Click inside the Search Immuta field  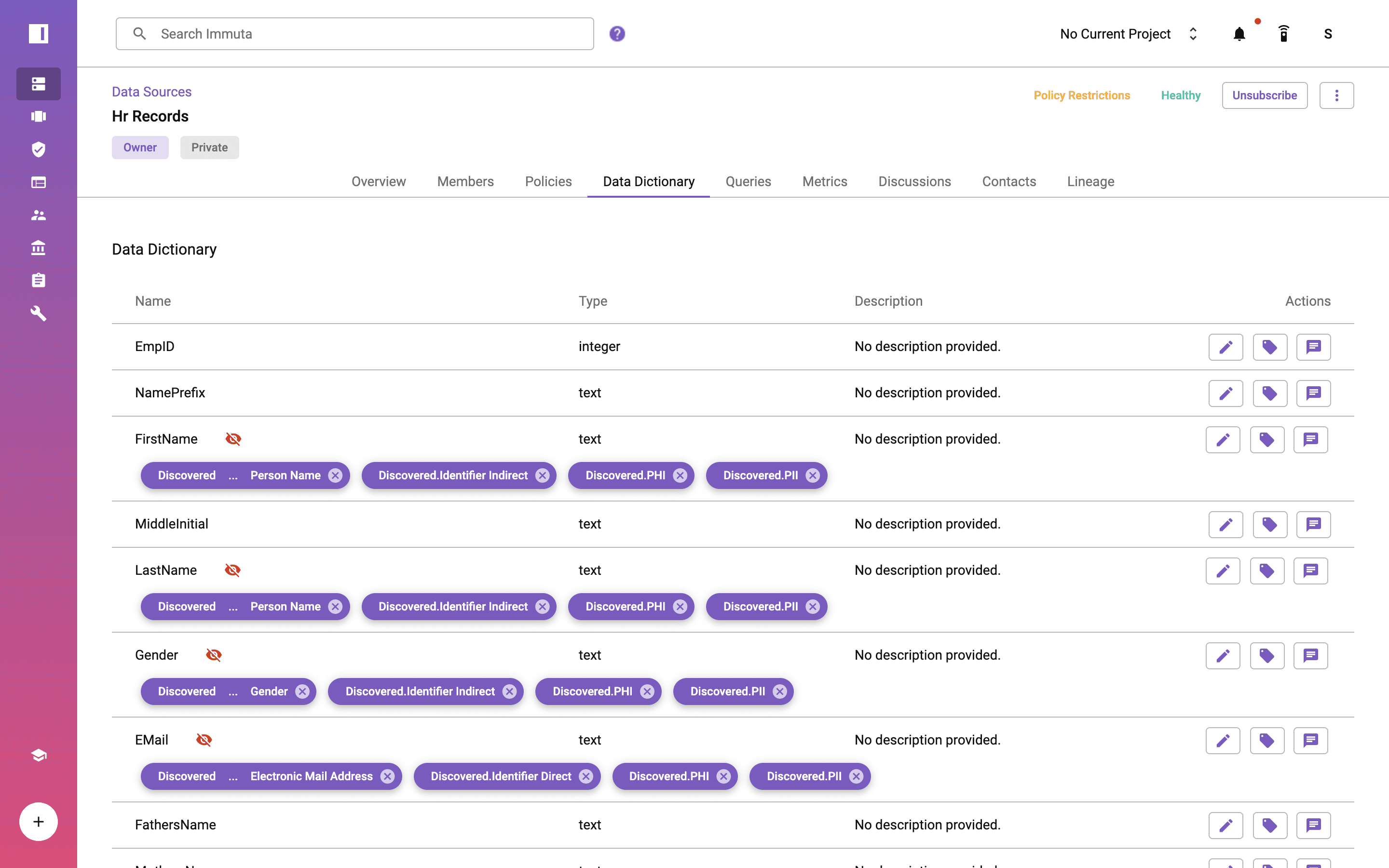(x=354, y=33)
